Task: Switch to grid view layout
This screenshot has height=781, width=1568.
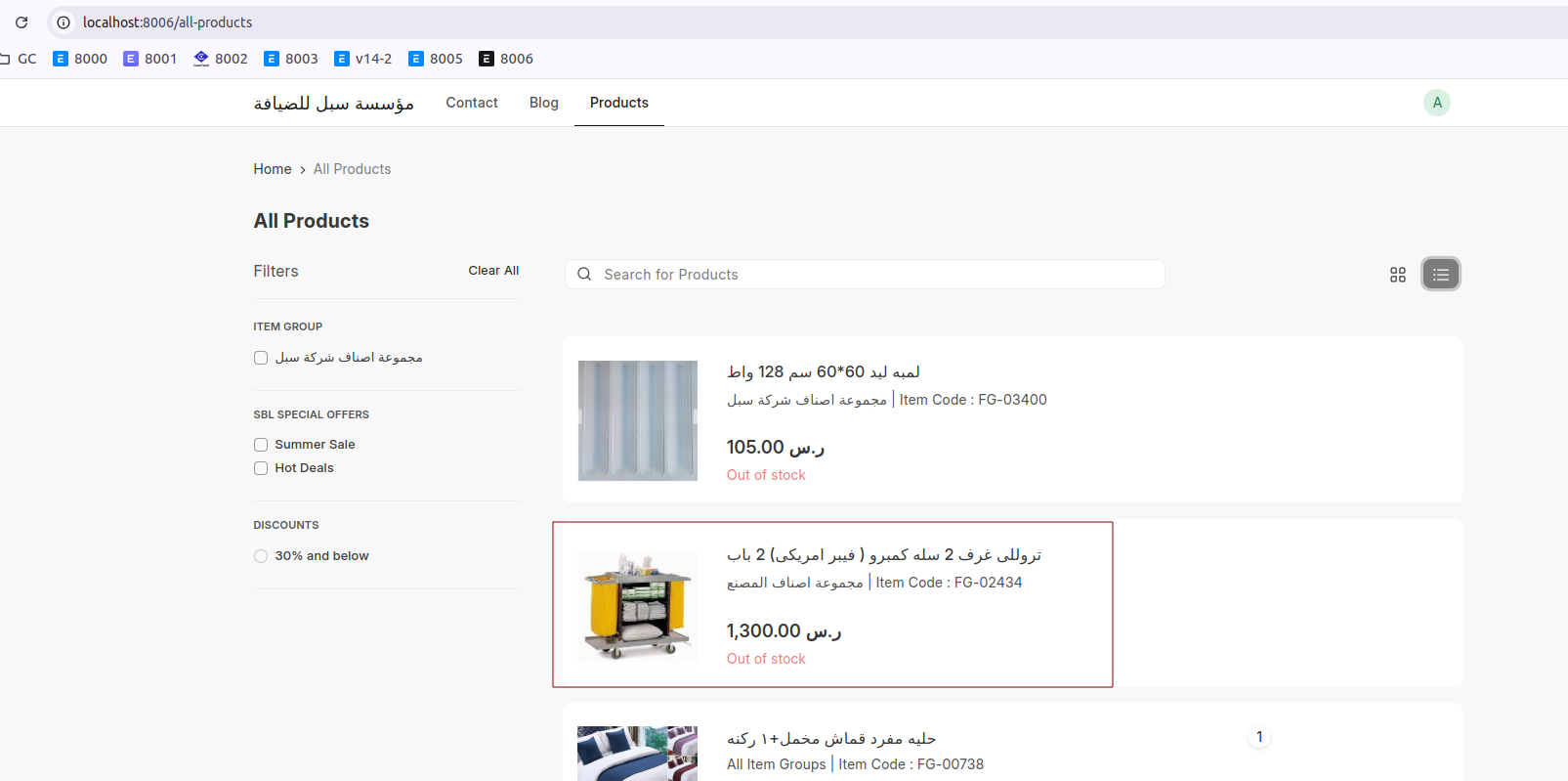Action: pos(1397,275)
